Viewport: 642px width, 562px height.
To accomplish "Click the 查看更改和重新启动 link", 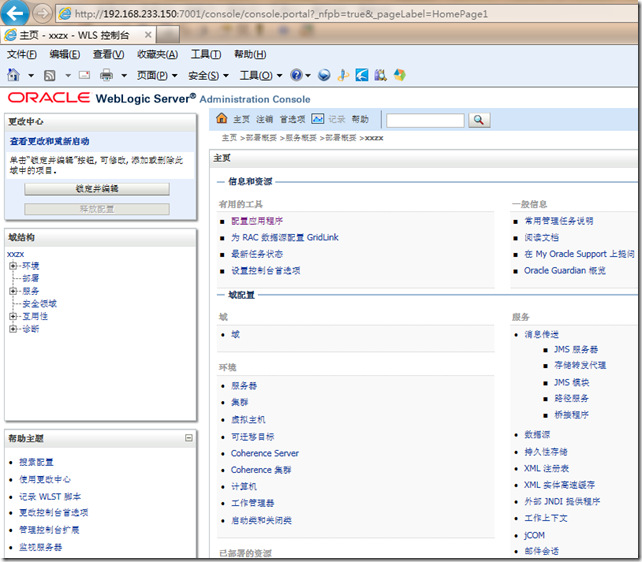I will point(50,141).
